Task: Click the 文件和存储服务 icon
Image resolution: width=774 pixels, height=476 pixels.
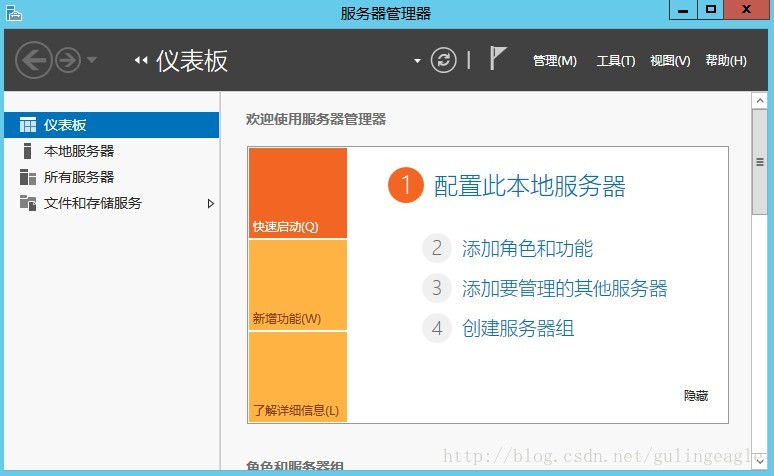Action: 28,203
